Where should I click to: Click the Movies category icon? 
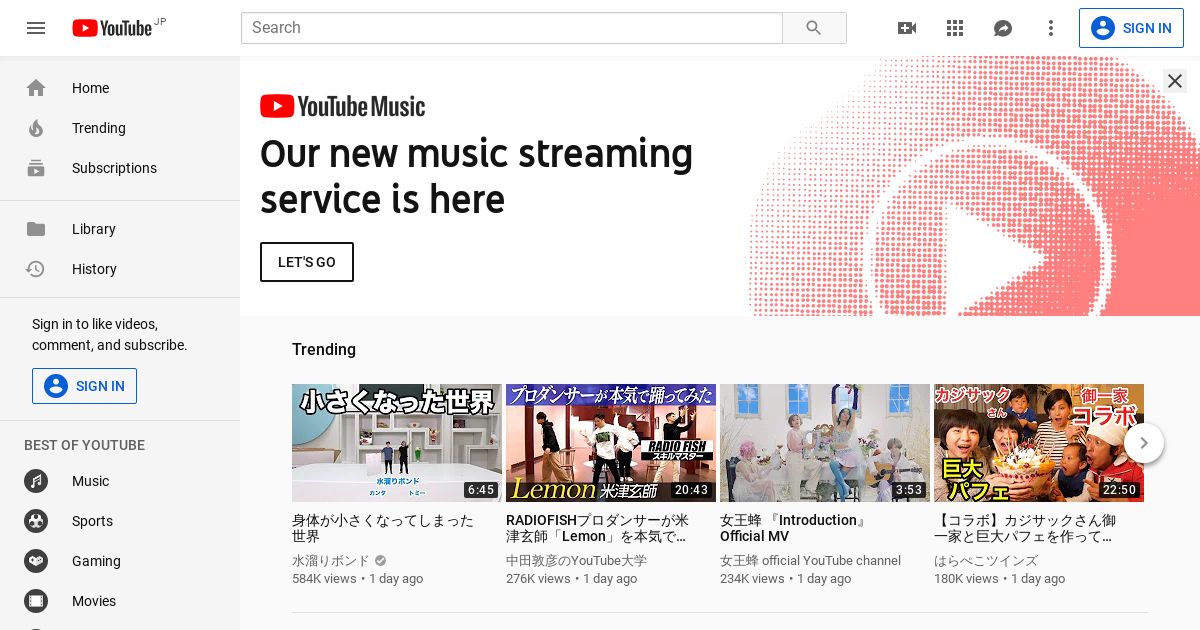pyautogui.click(x=36, y=601)
